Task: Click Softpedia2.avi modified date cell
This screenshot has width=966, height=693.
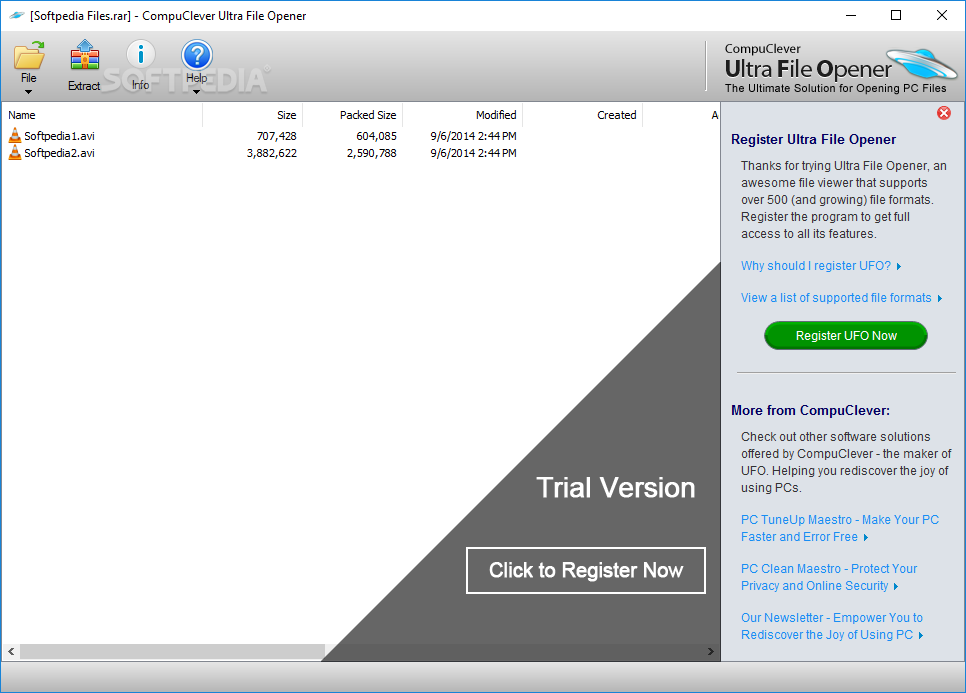Action: 473,153
